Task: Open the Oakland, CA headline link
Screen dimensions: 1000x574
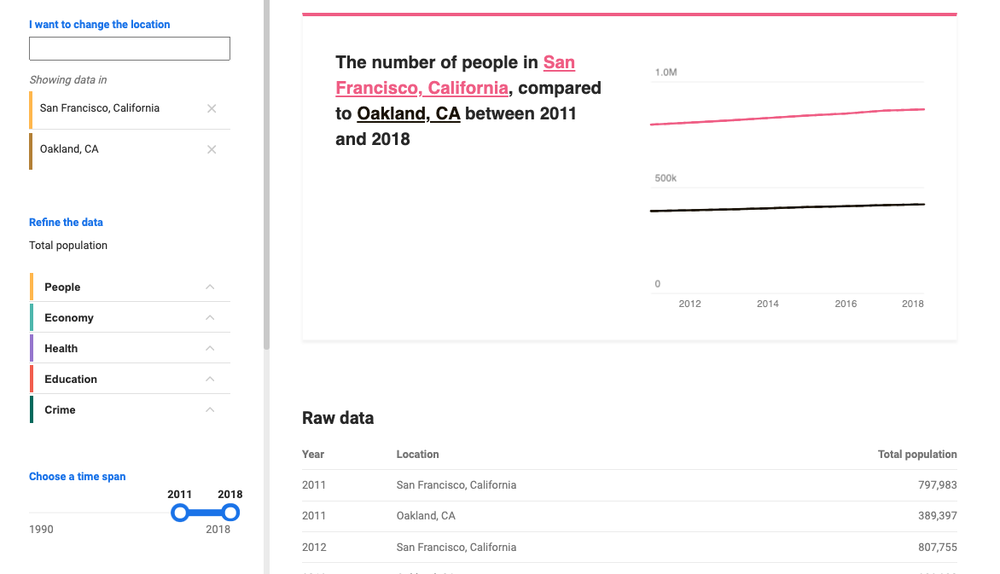Action: pyautogui.click(x=408, y=114)
